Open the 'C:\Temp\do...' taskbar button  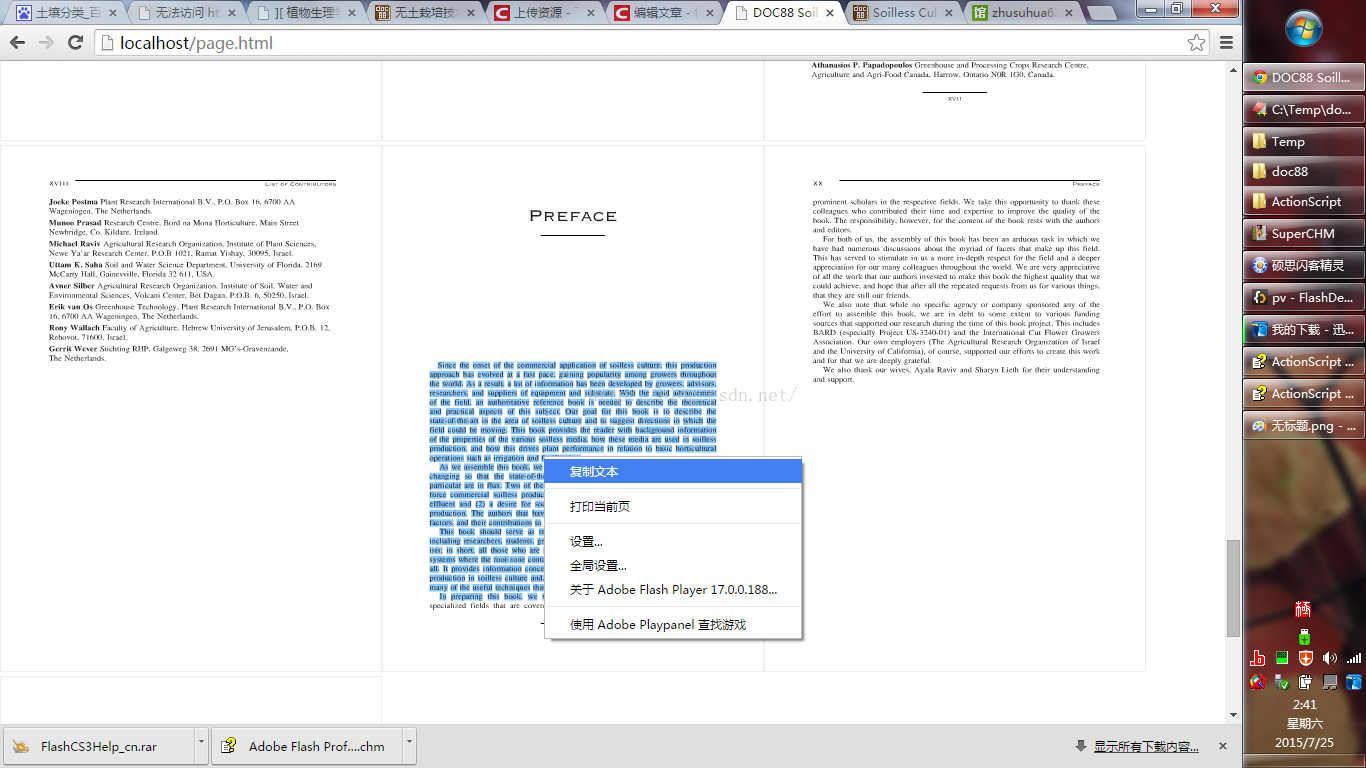1303,109
